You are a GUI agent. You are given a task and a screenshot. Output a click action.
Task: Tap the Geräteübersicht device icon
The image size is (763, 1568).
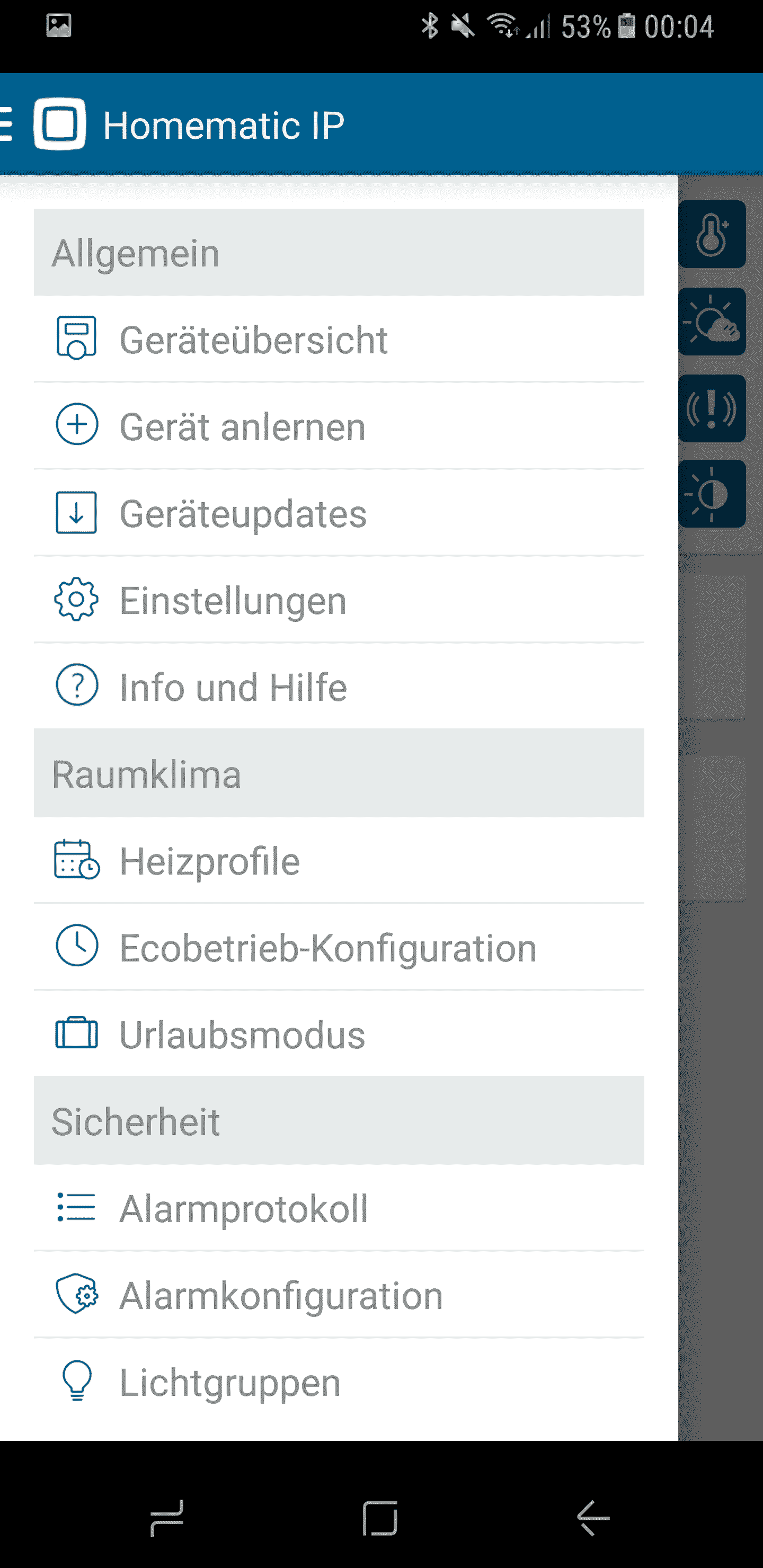click(76, 338)
